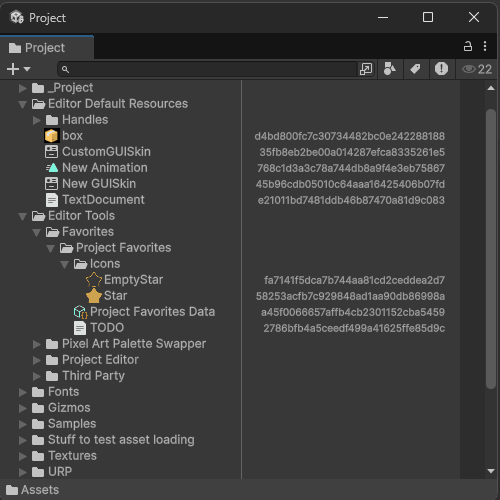Select the box prefab asset
This screenshot has width=500, height=500.
(72, 136)
